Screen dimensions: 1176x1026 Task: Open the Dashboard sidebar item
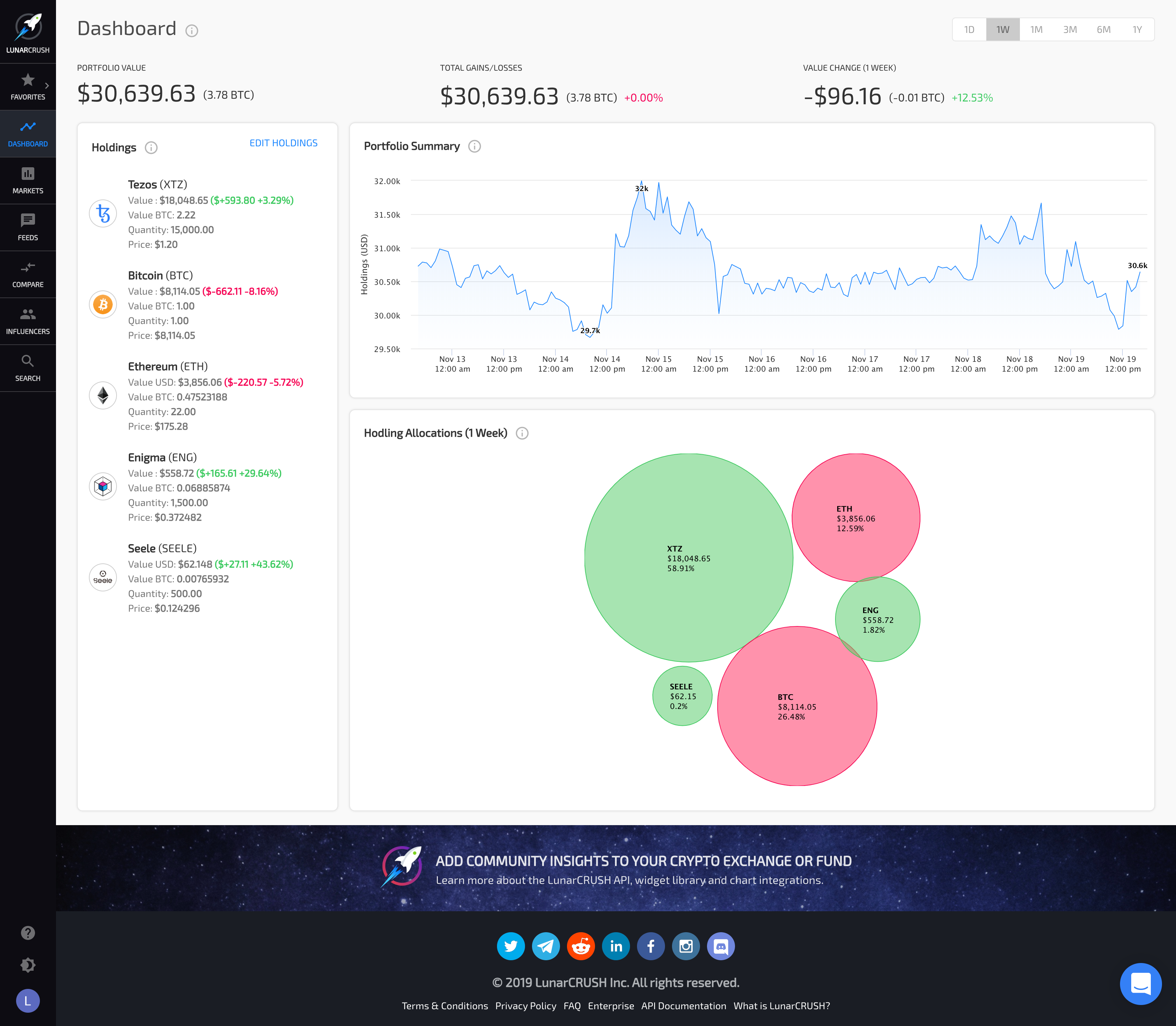tap(28, 133)
